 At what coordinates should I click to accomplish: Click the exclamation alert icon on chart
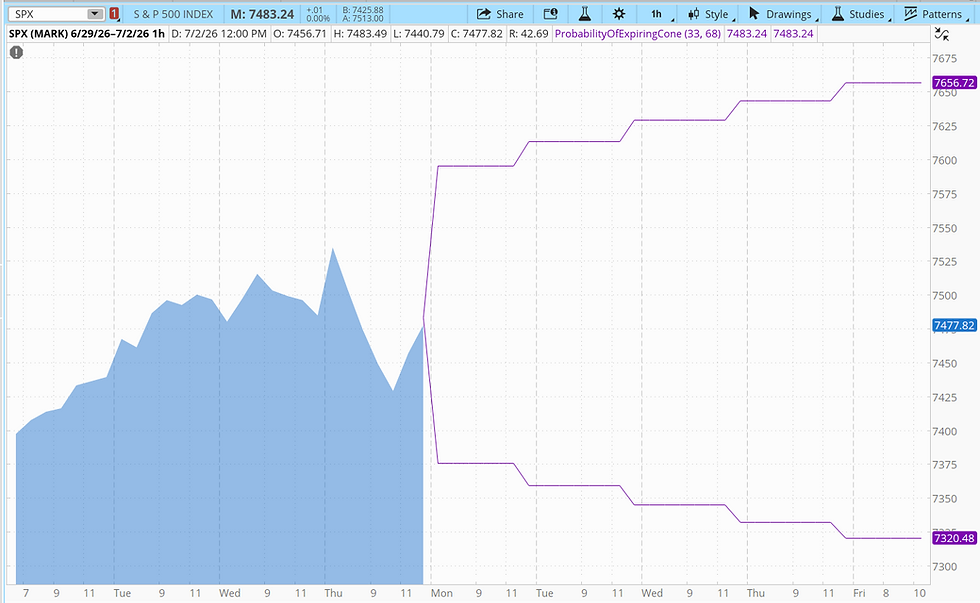(x=16, y=52)
